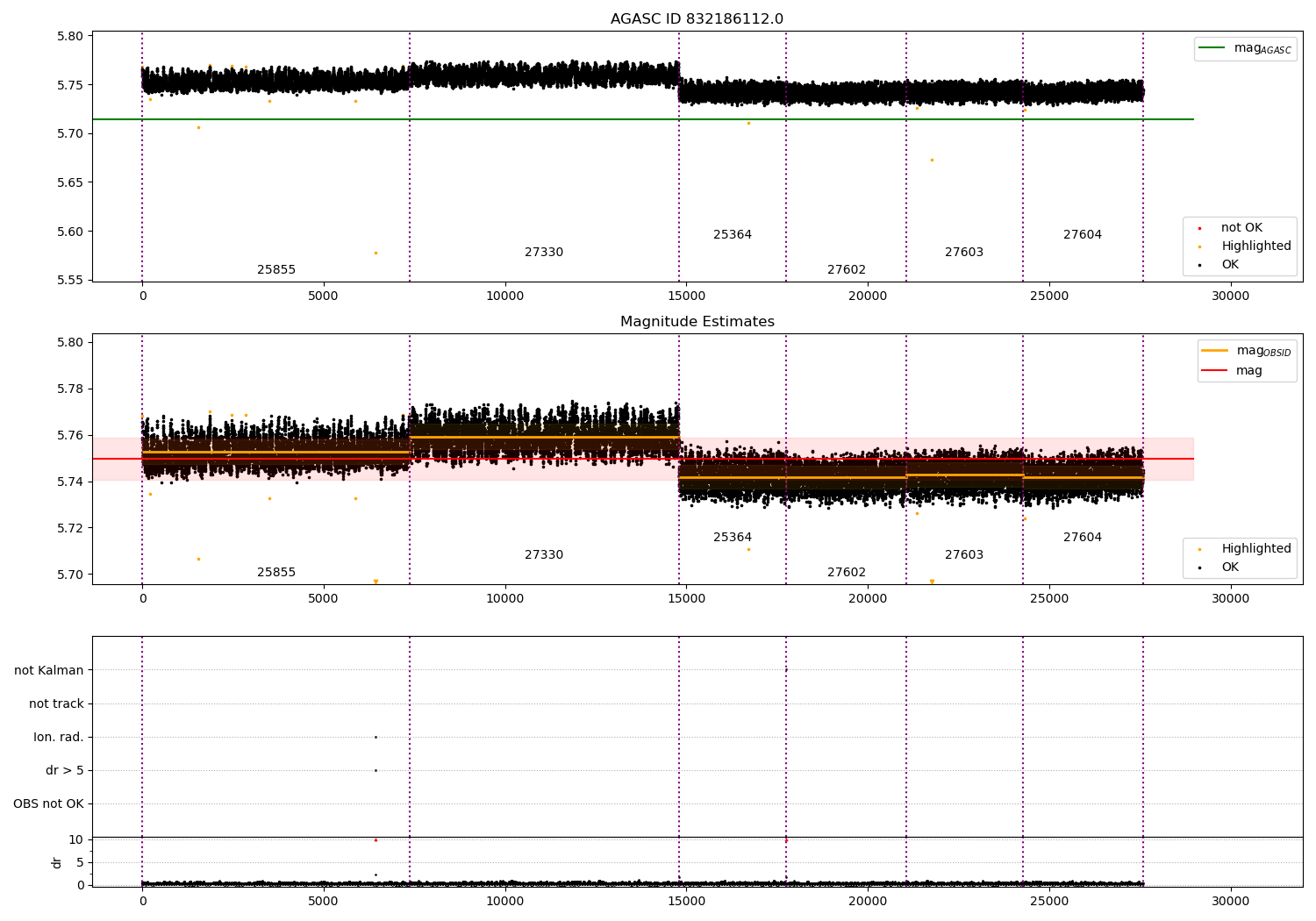The height and width of the screenshot is (921, 1316).
Task: Select obsid label 27602 in the top plot
Action: [847, 270]
